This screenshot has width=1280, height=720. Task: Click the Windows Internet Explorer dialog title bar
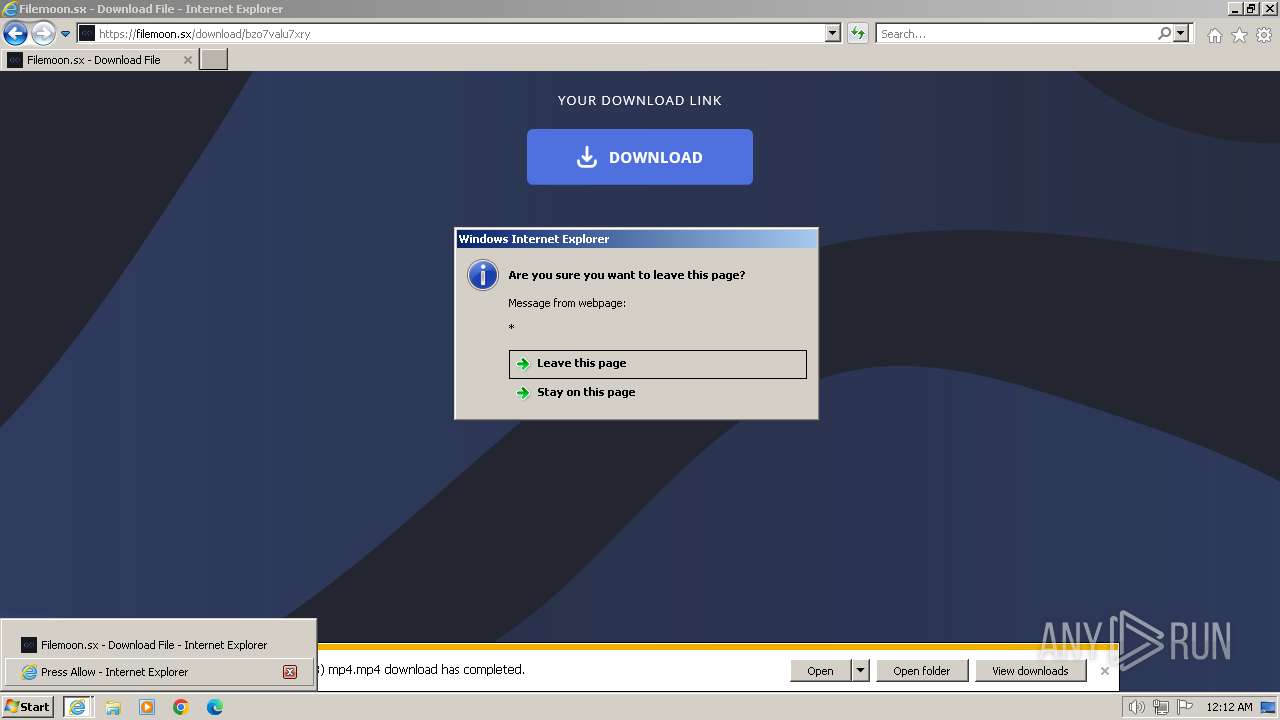click(636, 239)
